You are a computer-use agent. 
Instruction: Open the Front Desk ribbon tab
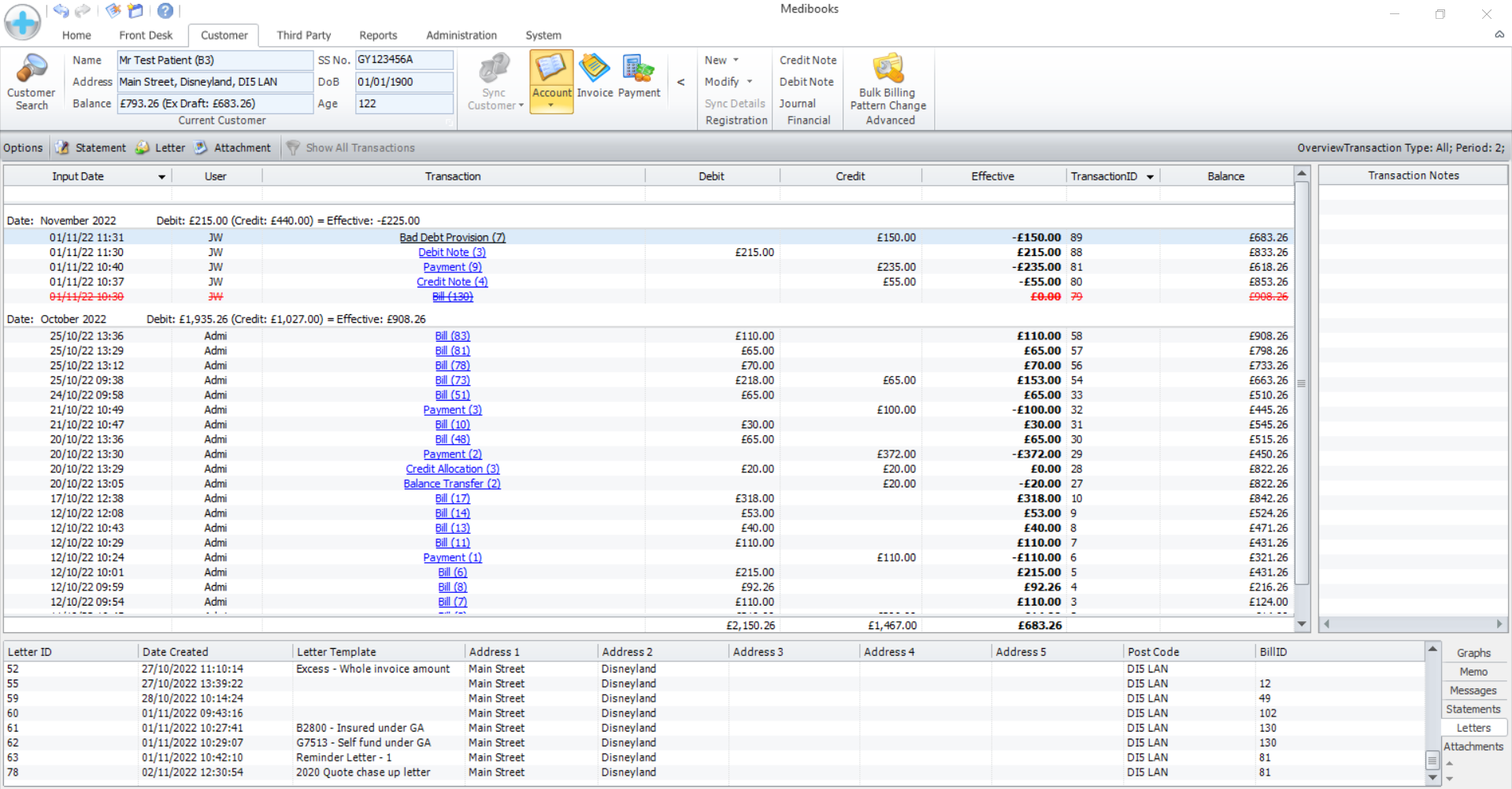tap(146, 35)
